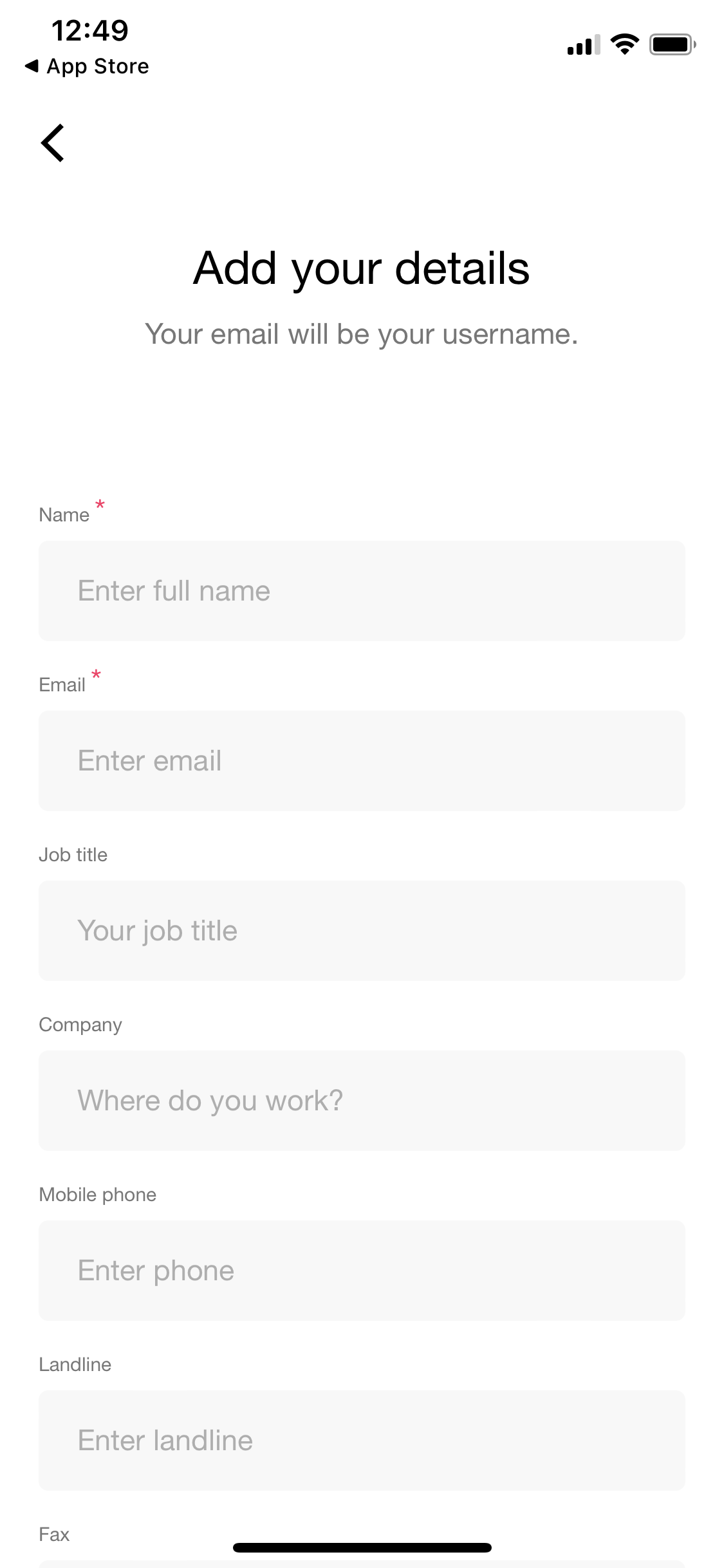
Task: Select the Your job title field
Action: pos(362,931)
